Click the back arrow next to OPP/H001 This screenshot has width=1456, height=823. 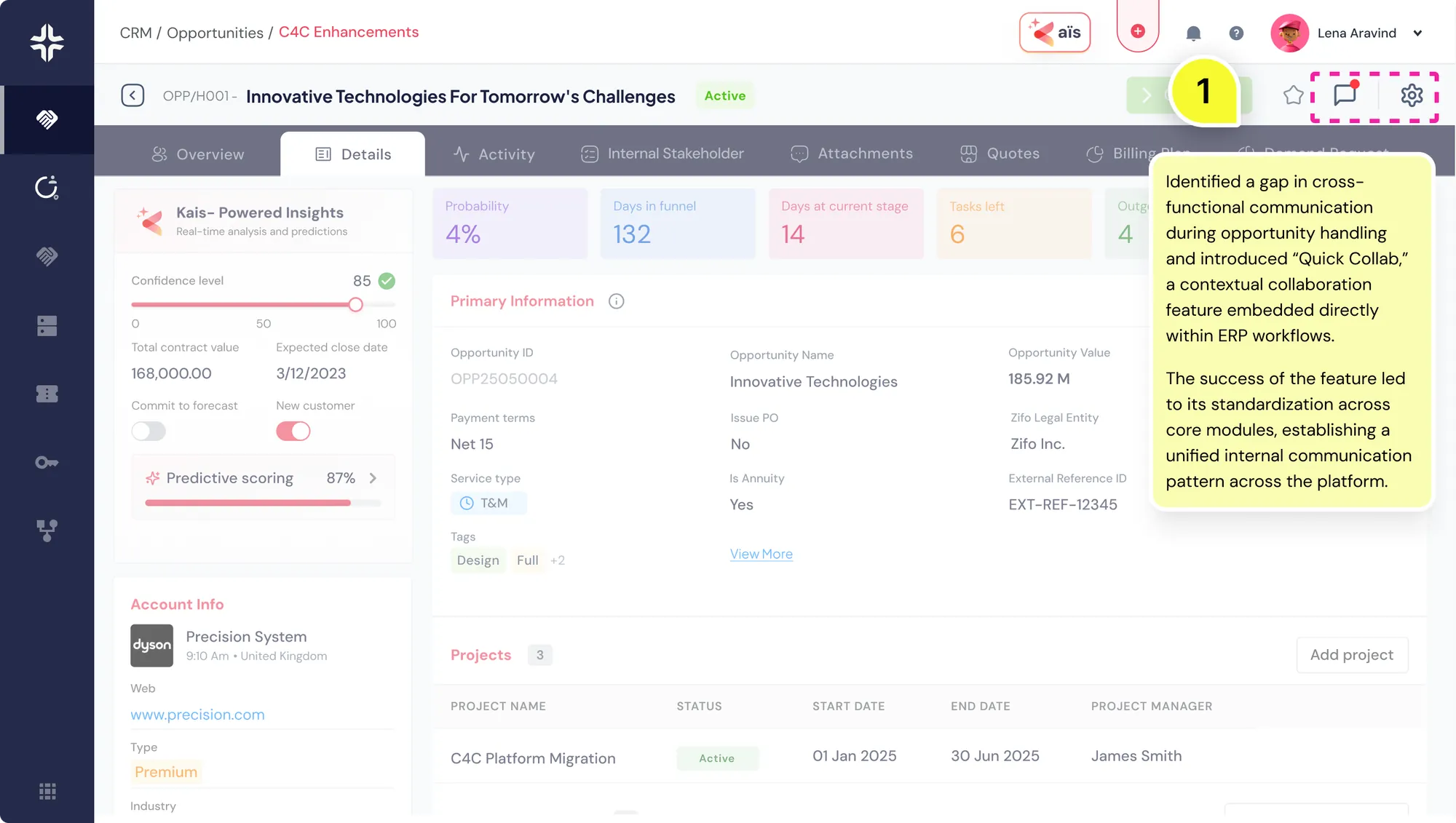(132, 95)
